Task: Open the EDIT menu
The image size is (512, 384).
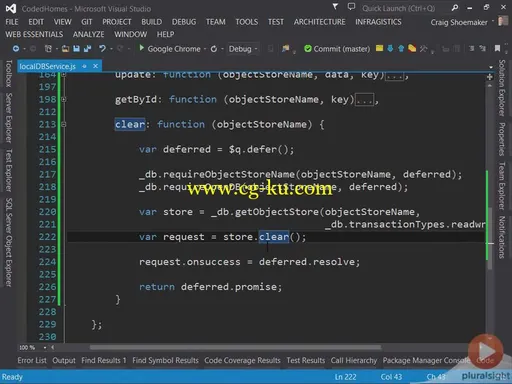Action: 36,22
